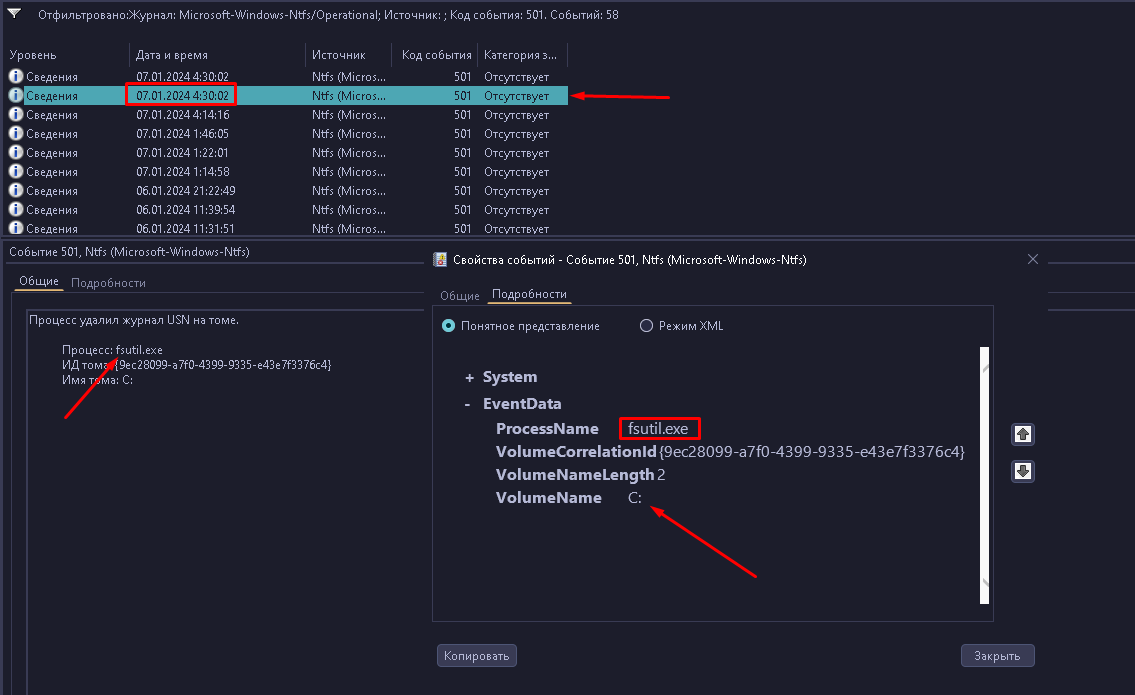Sort by Код события column header
1135x695 pixels.
(435, 55)
